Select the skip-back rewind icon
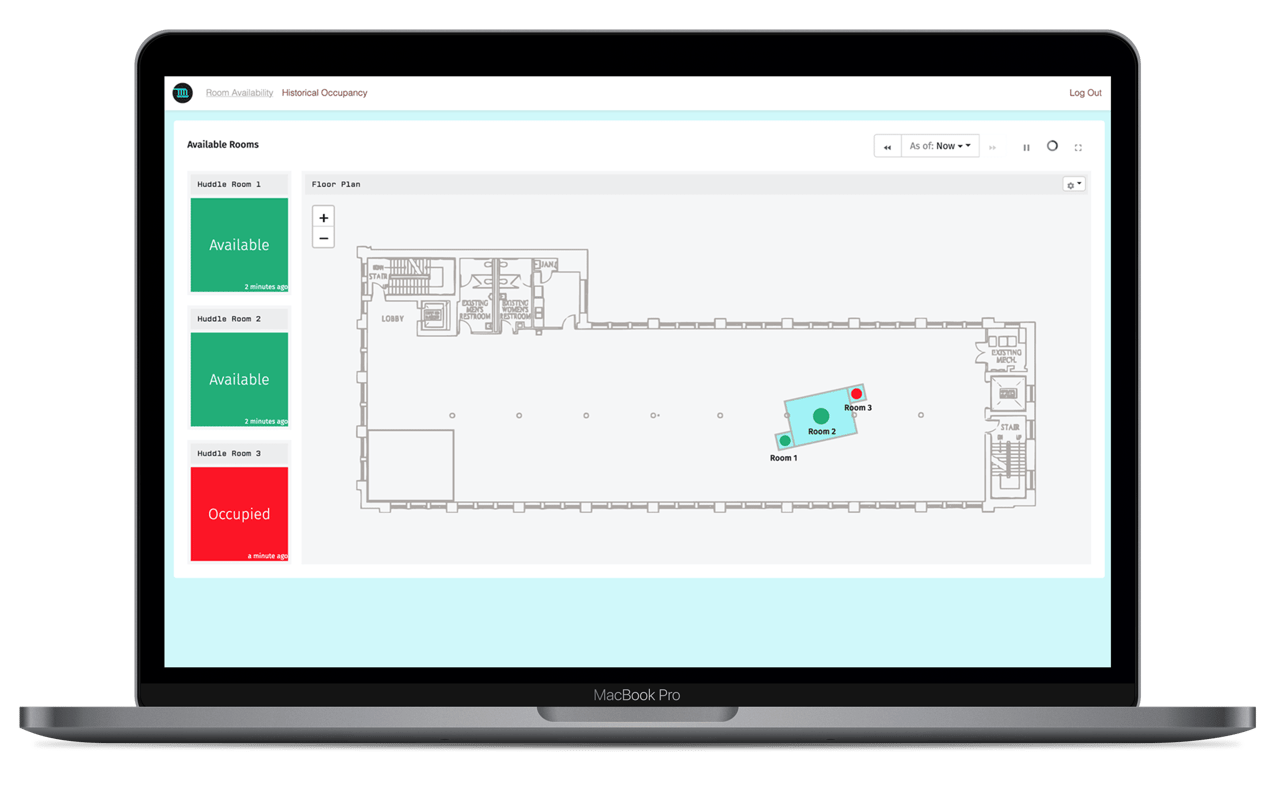 (x=887, y=146)
